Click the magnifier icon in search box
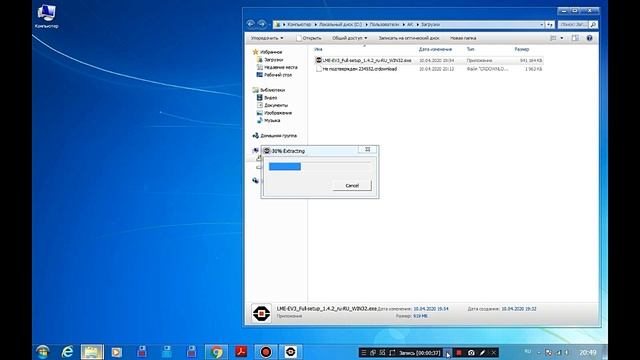The height and width of the screenshot is (360, 640). click(593, 24)
